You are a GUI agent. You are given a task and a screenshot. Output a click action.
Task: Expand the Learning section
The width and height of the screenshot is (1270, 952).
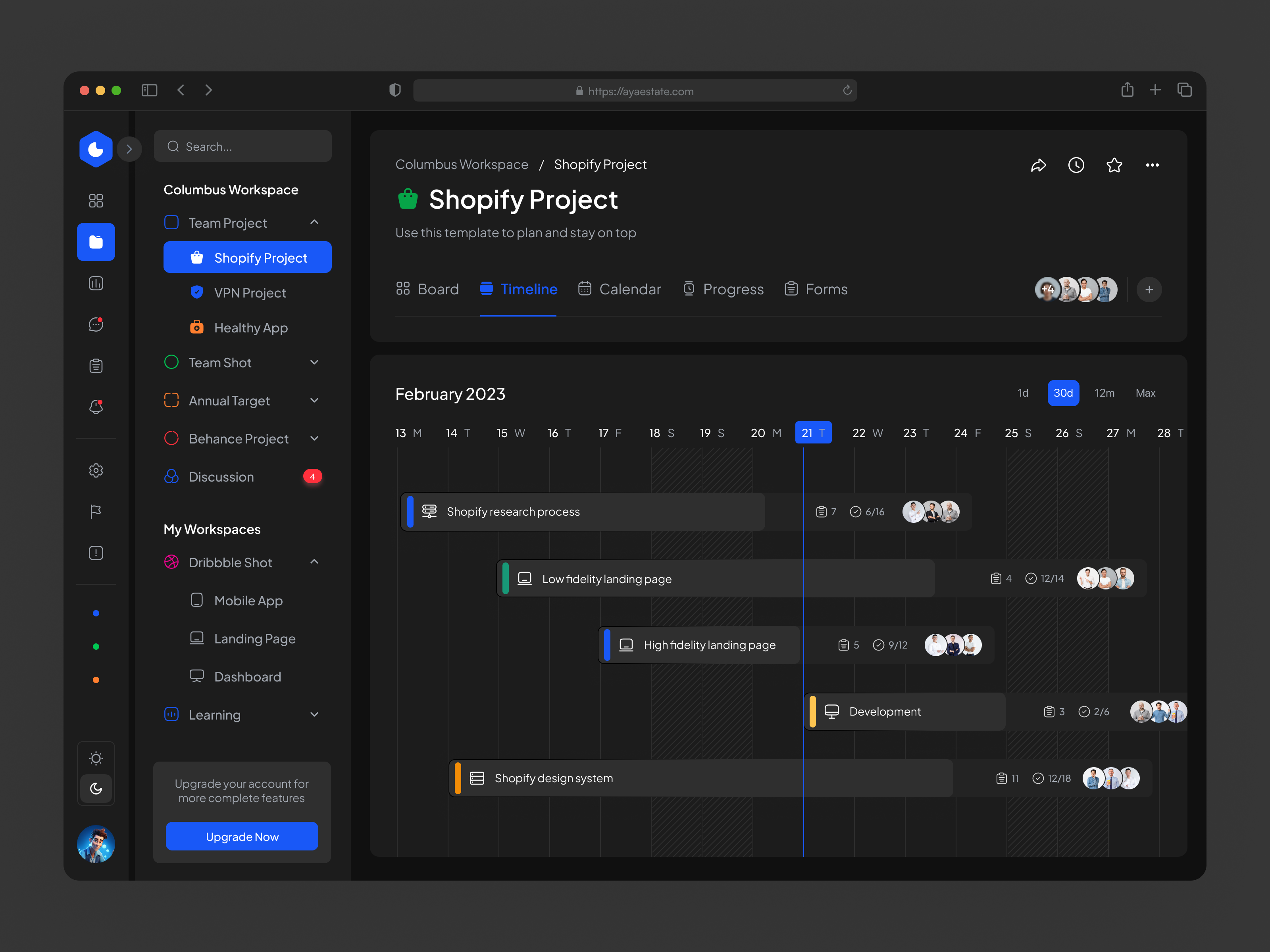314,714
